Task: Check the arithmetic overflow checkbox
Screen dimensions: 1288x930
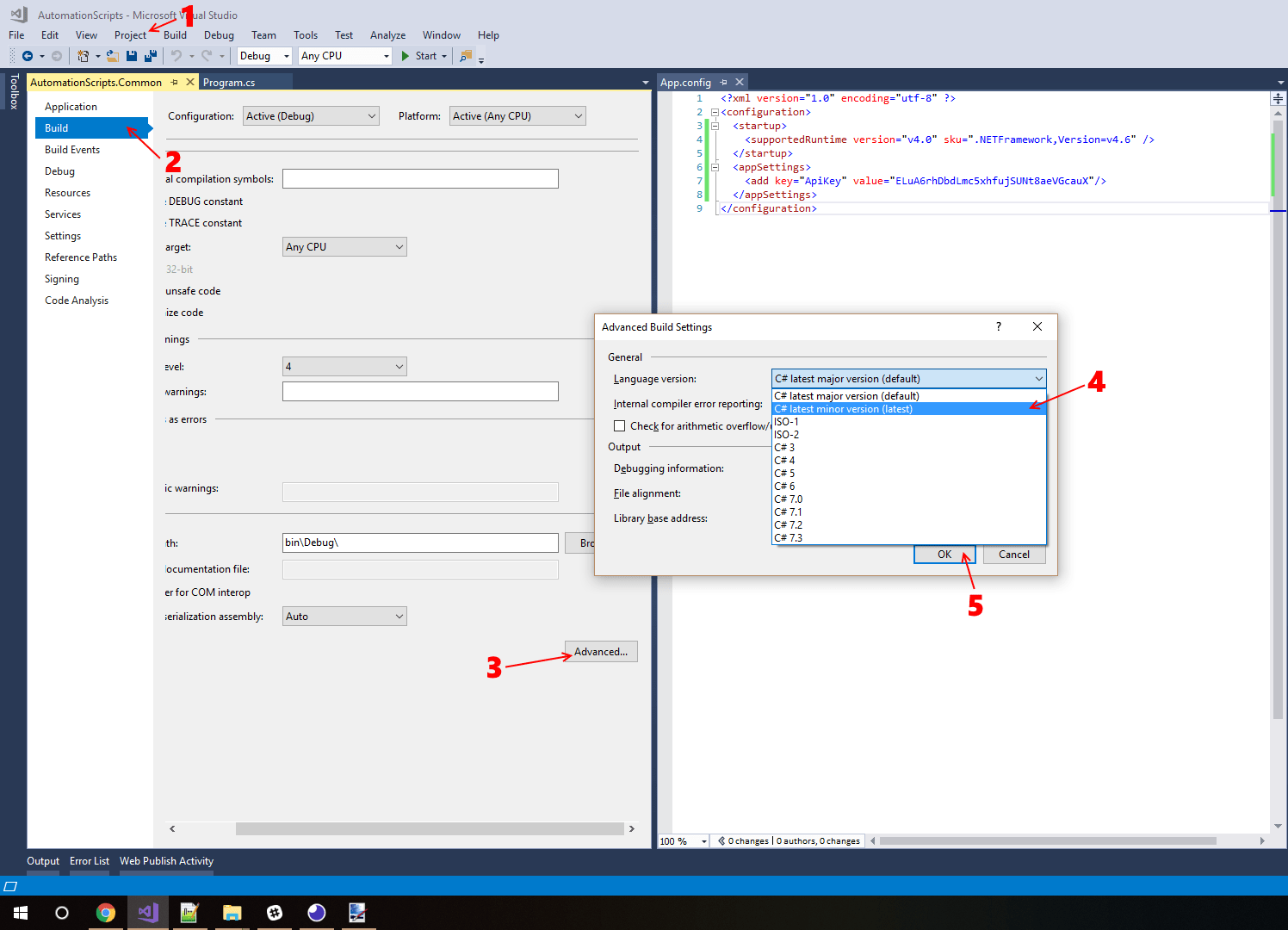Action: coord(620,425)
